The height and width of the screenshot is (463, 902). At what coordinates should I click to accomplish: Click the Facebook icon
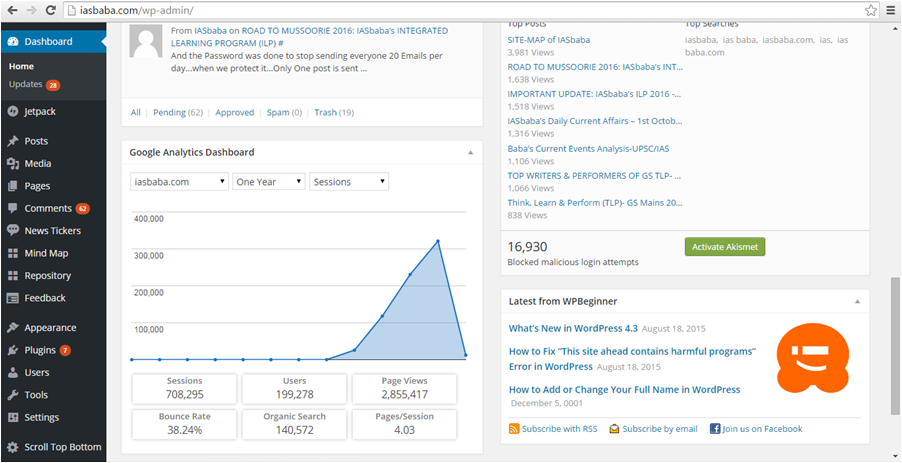[715, 429]
